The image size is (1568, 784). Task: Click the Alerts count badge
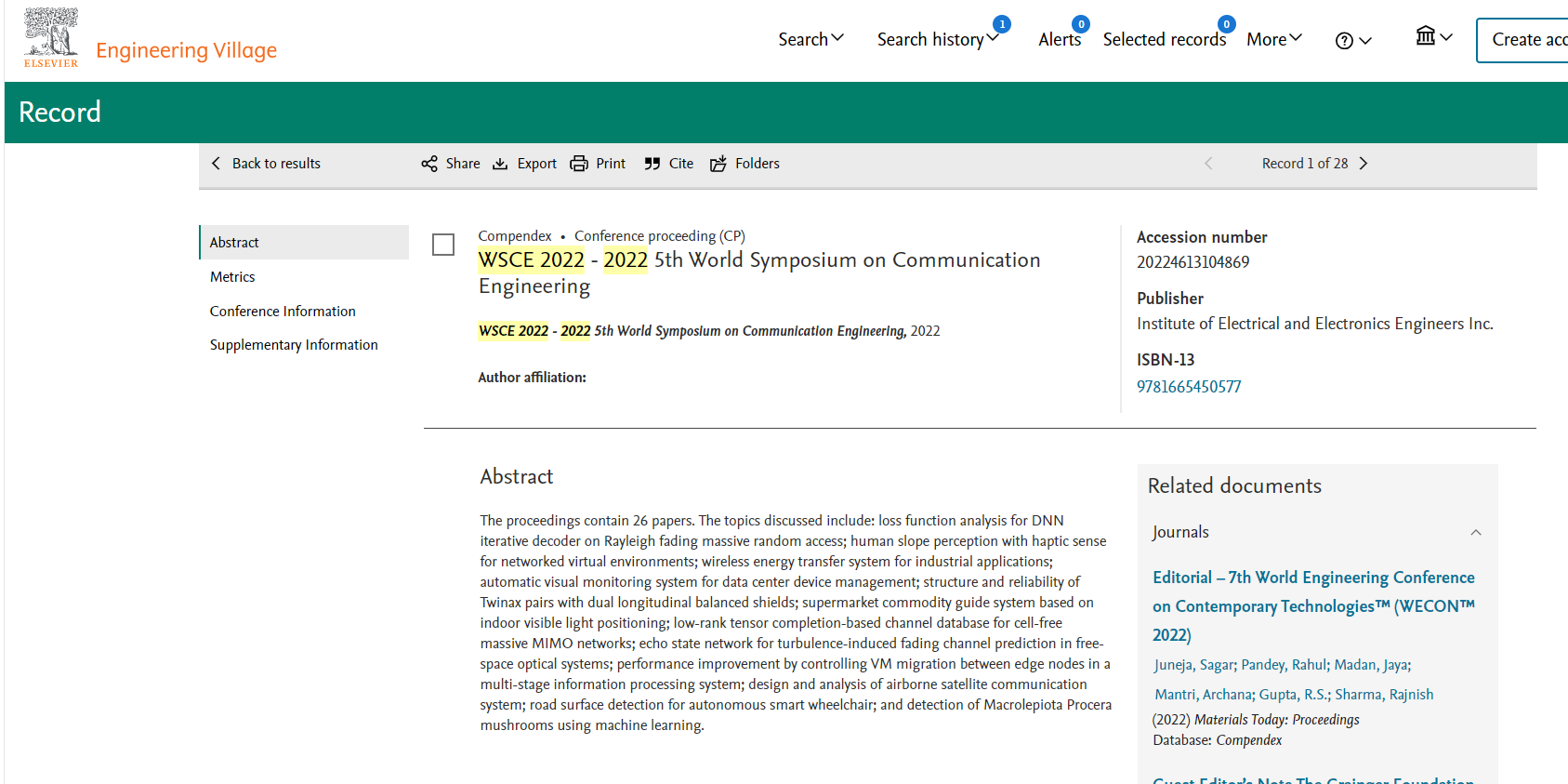[x=1081, y=24]
